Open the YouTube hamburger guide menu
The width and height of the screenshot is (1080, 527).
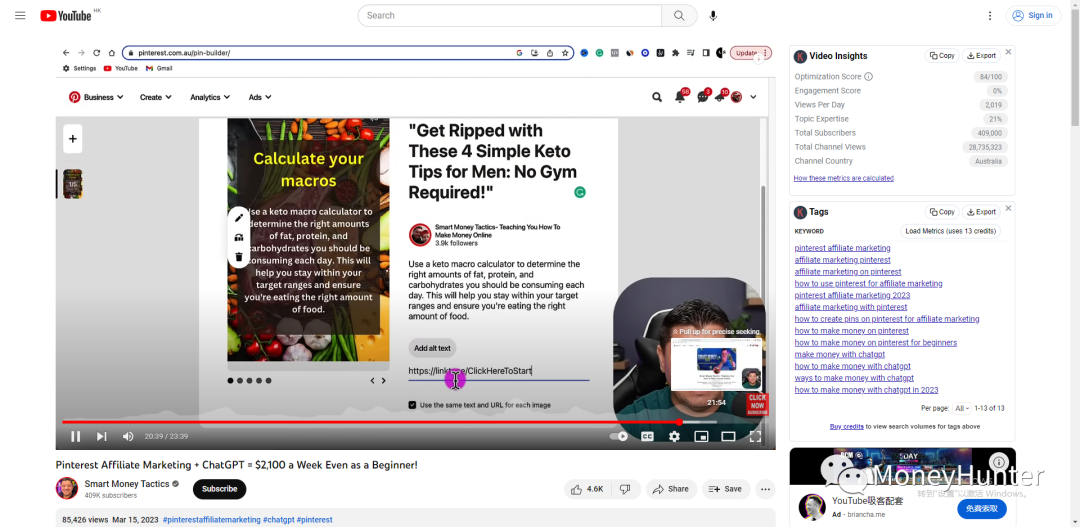pos(20,15)
